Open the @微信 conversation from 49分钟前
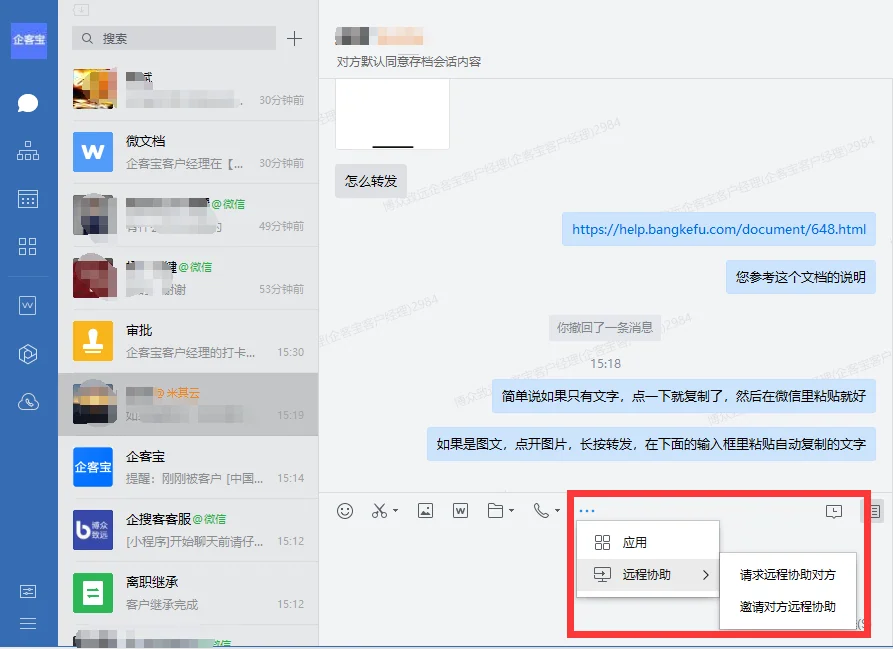Screen dimensions: 893x649 188,215
